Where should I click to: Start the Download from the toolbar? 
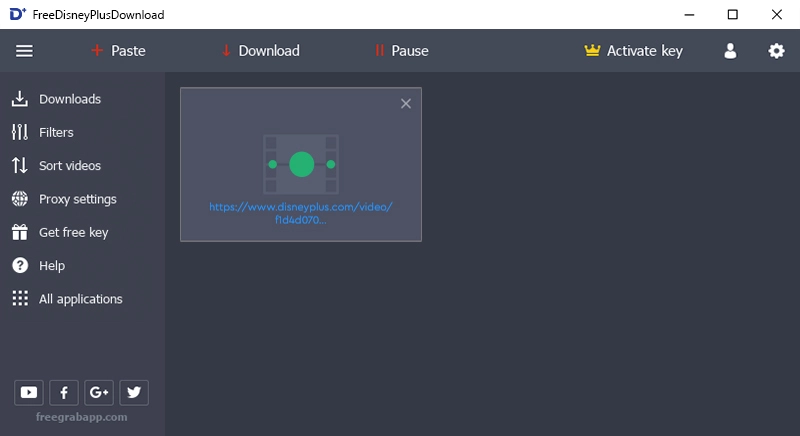coord(261,51)
